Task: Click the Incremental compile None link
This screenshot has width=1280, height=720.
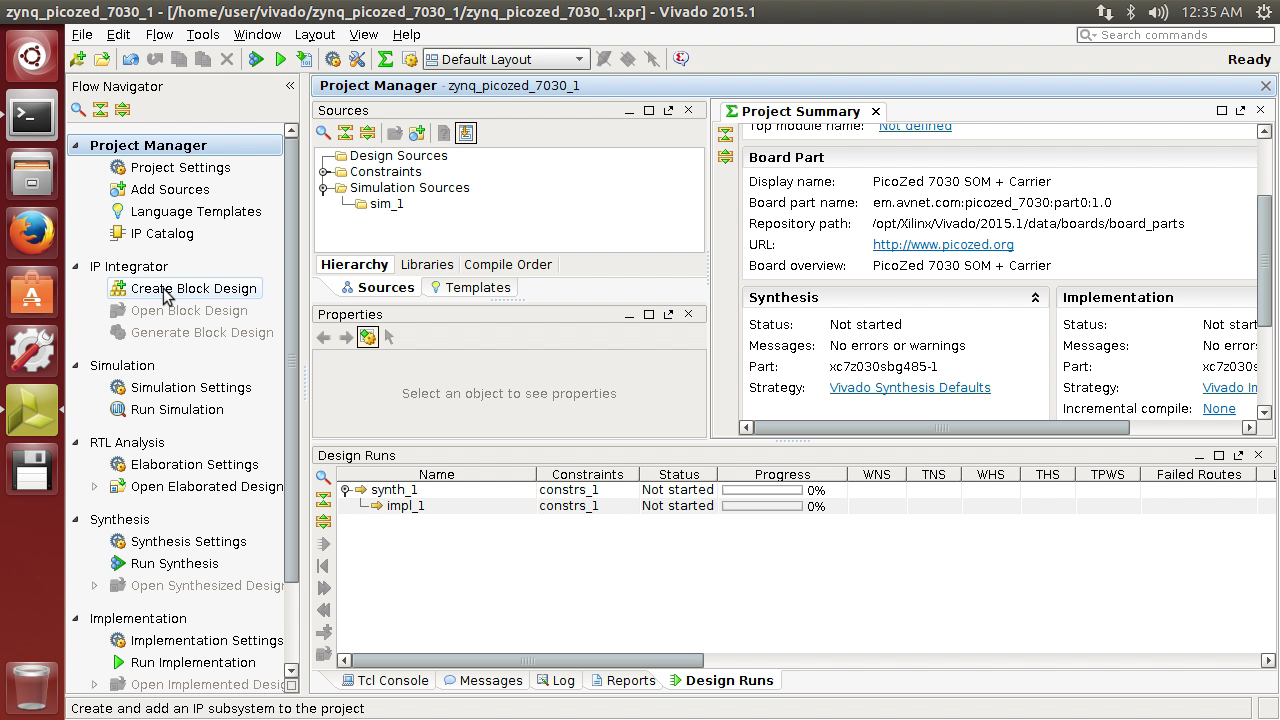Action: [x=1219, y=408]
